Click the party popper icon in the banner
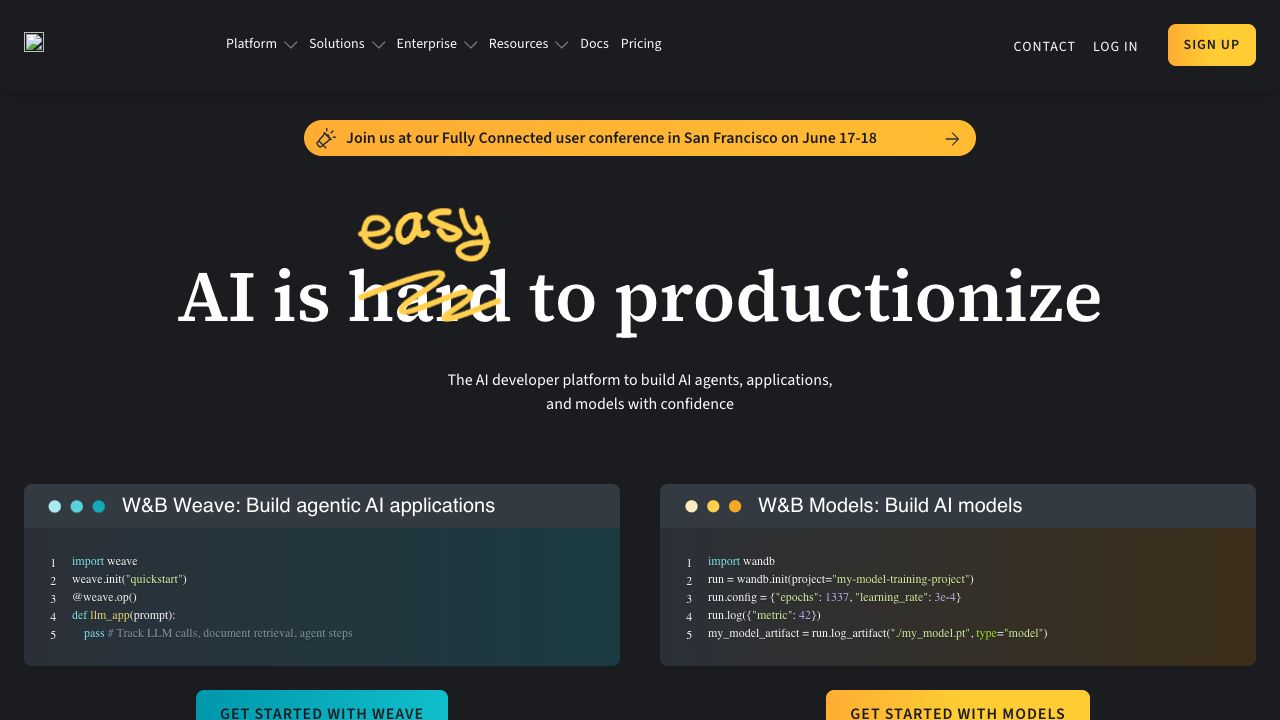Screen dimensions: 1280x720 tap(326, 139)
